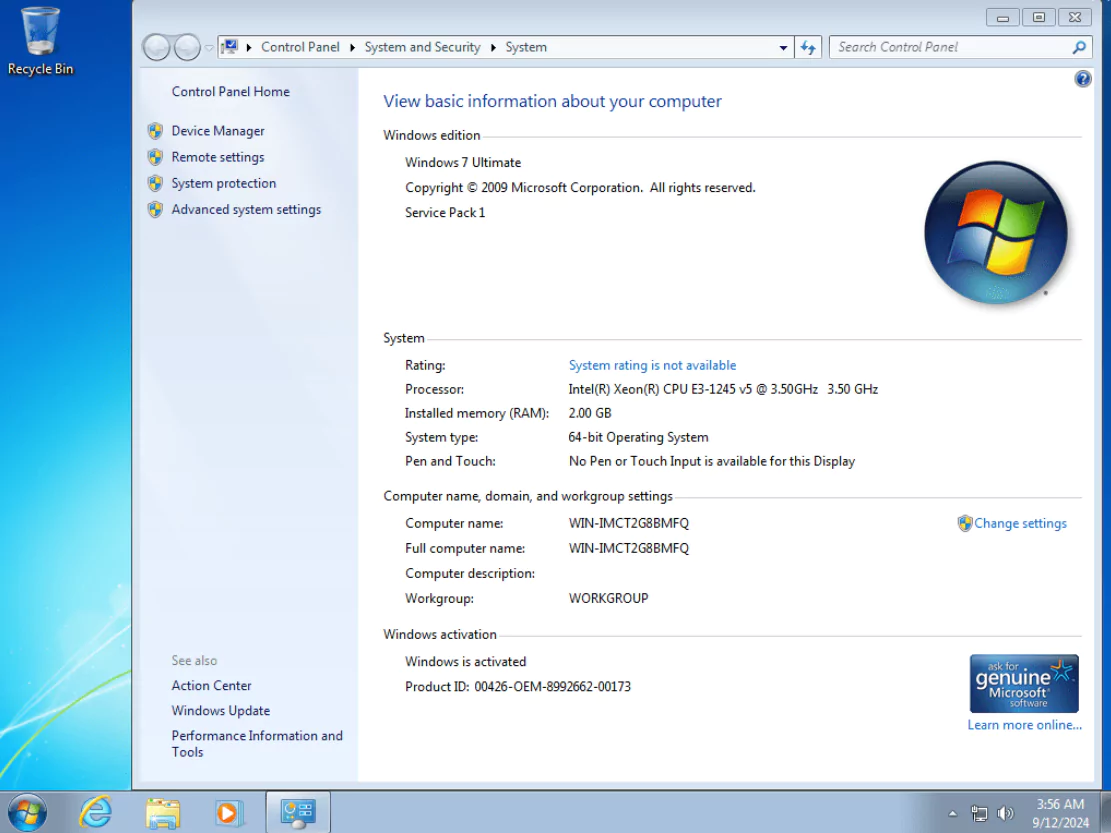Open Change settings for computer name

[x=1019, y=523]
